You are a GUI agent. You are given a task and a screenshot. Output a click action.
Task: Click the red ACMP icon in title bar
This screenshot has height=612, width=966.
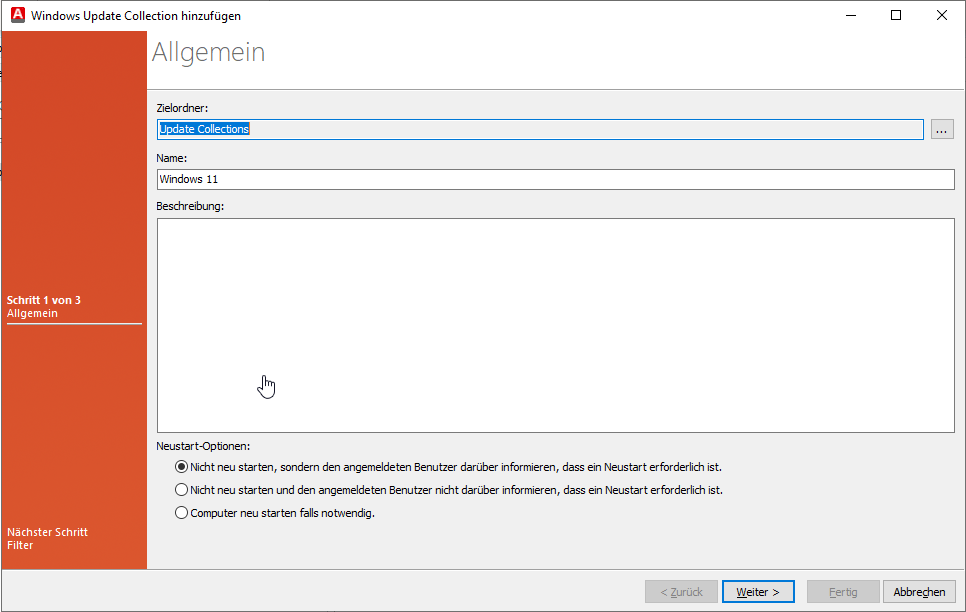point(16,15)
